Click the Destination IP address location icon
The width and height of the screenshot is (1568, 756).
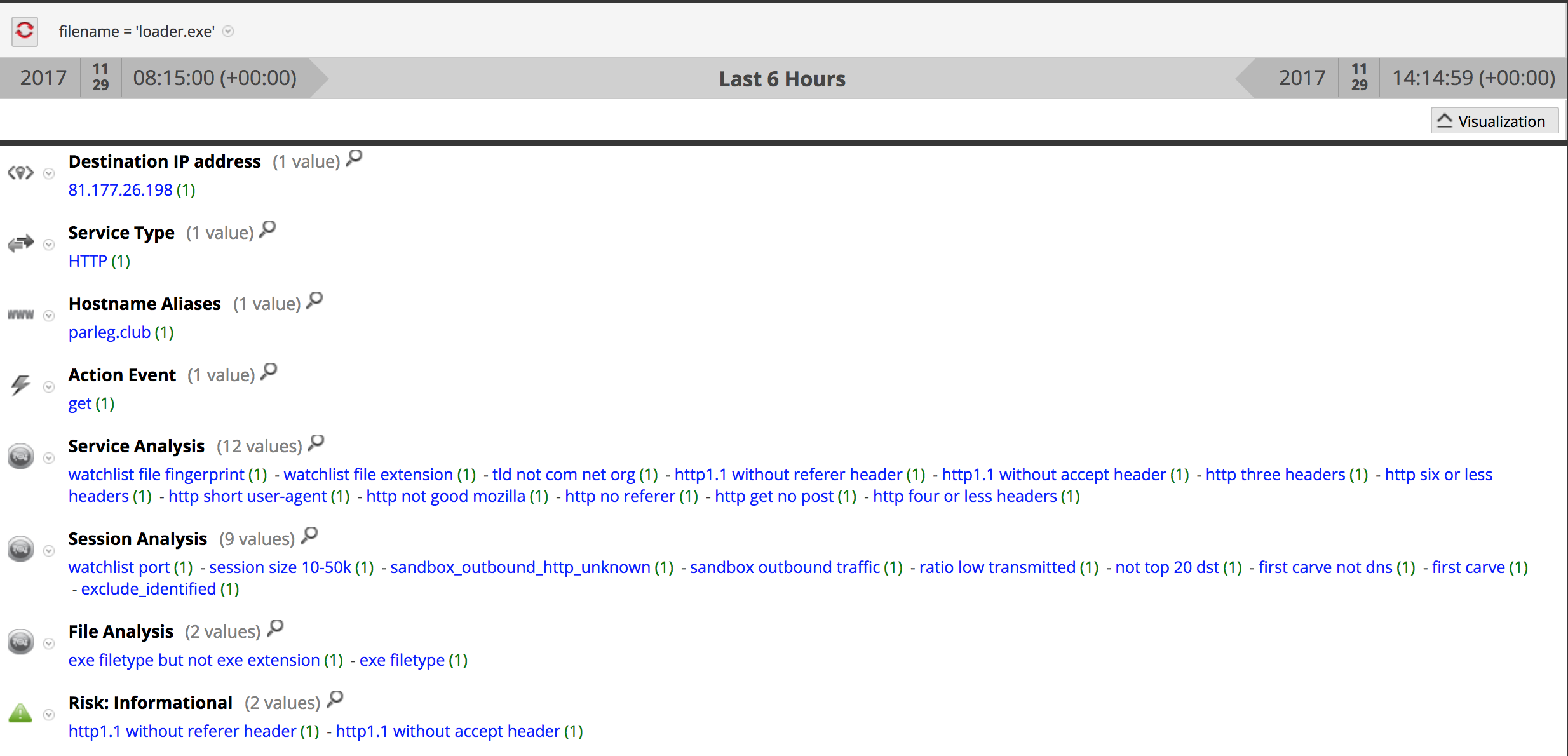(20, 172)
